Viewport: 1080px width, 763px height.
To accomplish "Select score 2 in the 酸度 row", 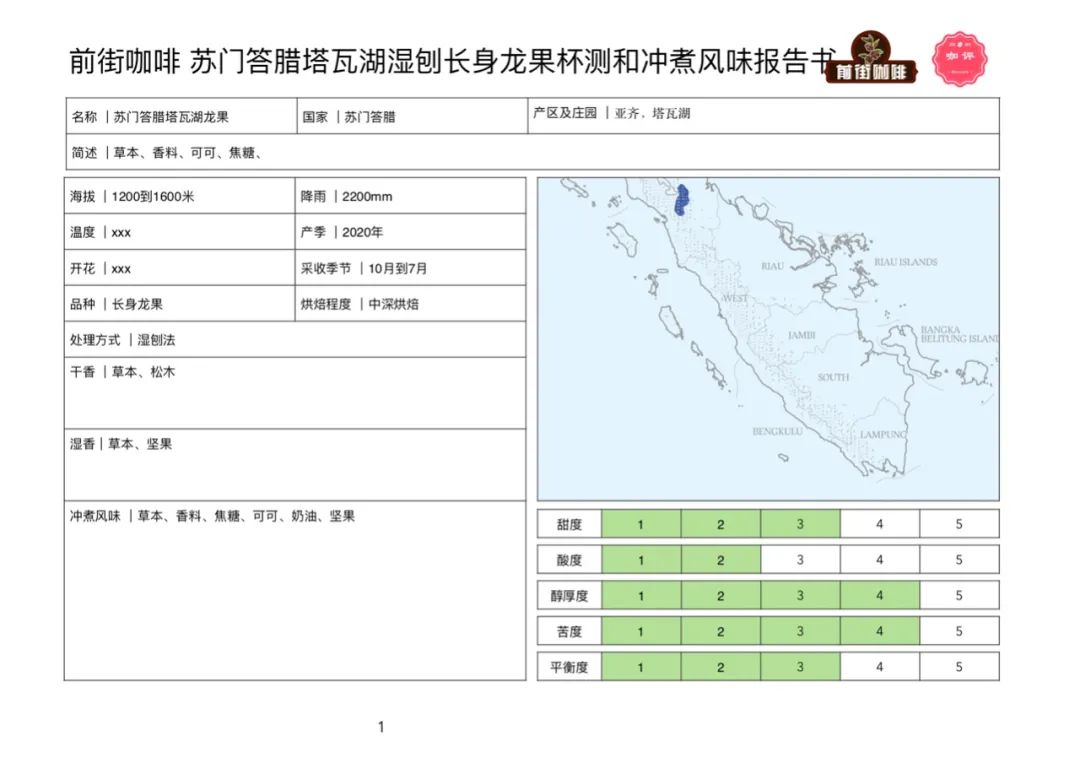I will [x=720, y=560].
